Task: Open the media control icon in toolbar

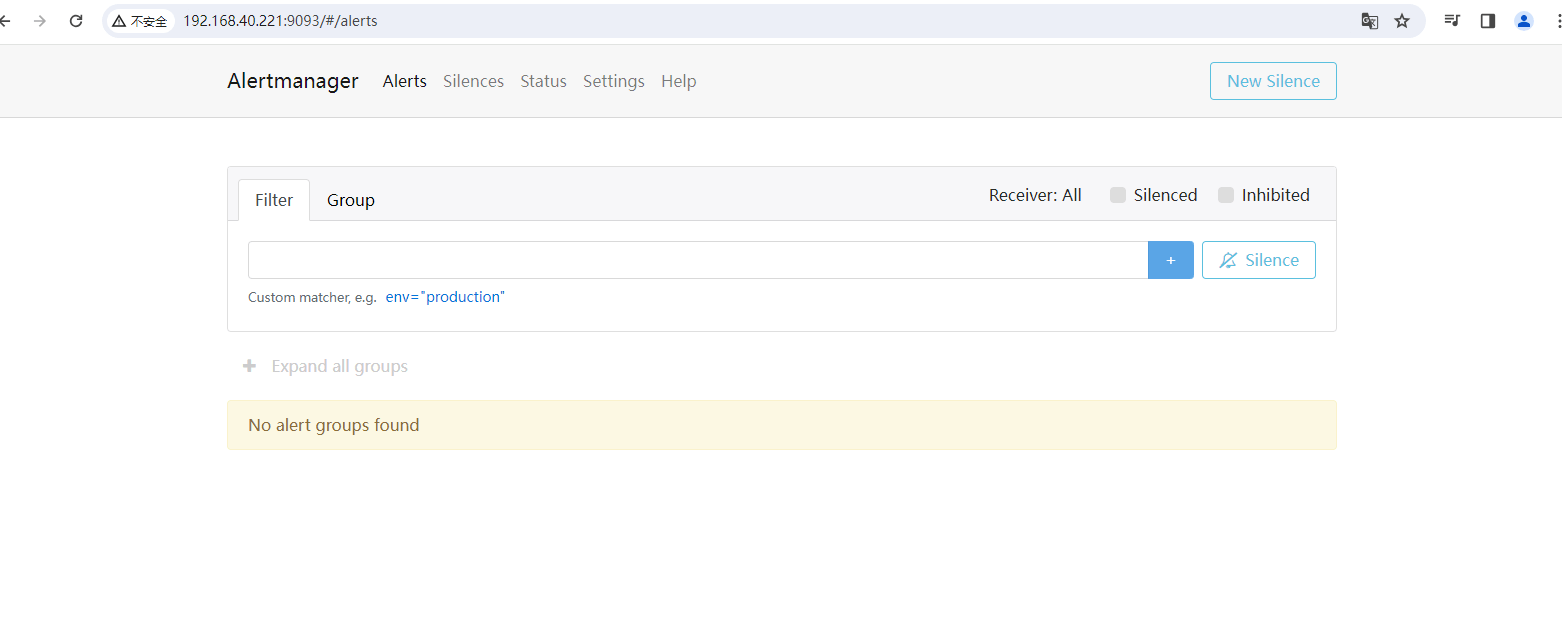Action: click(1452, 21)
